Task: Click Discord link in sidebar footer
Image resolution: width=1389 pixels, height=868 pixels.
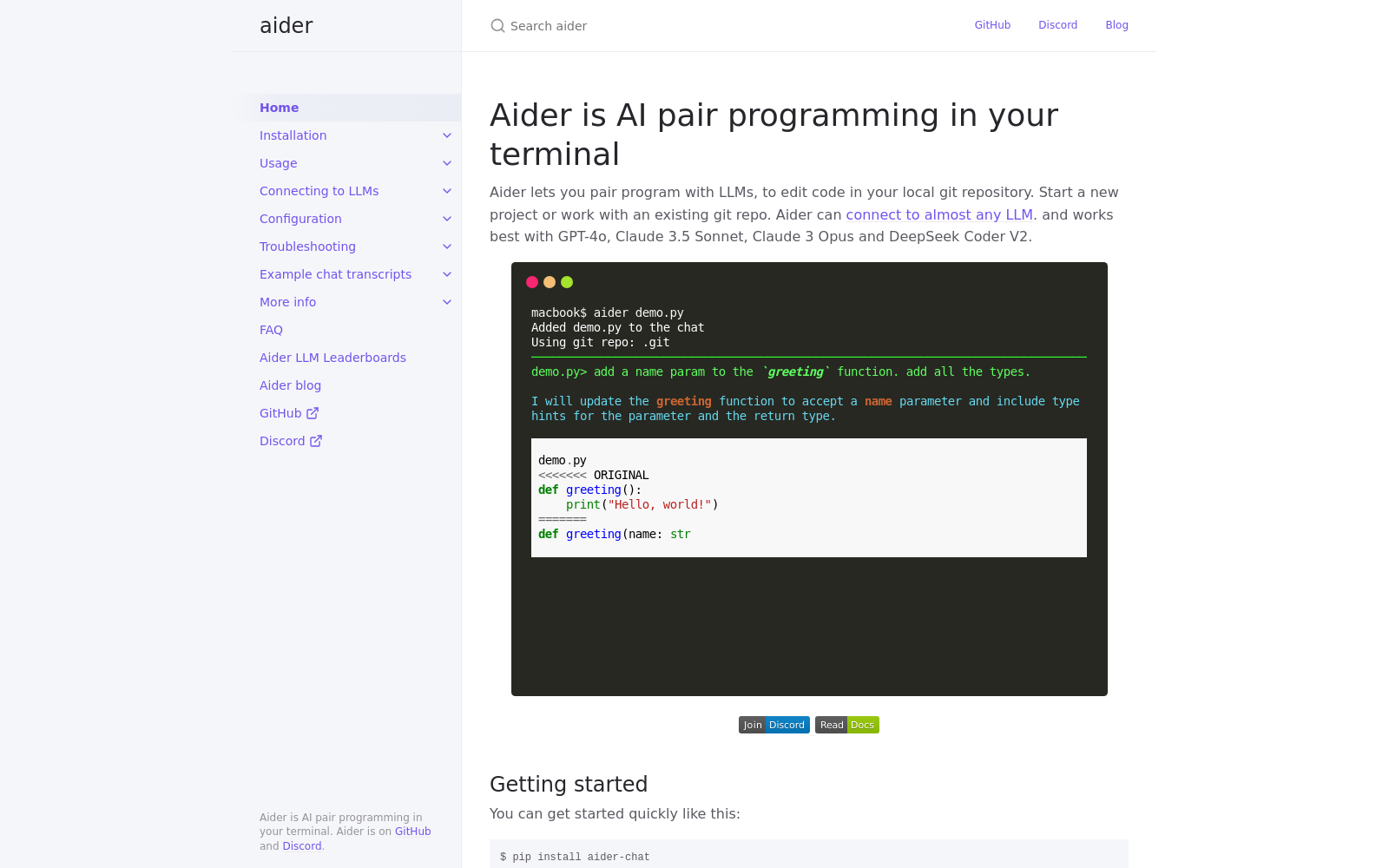Action: point(302,846)
